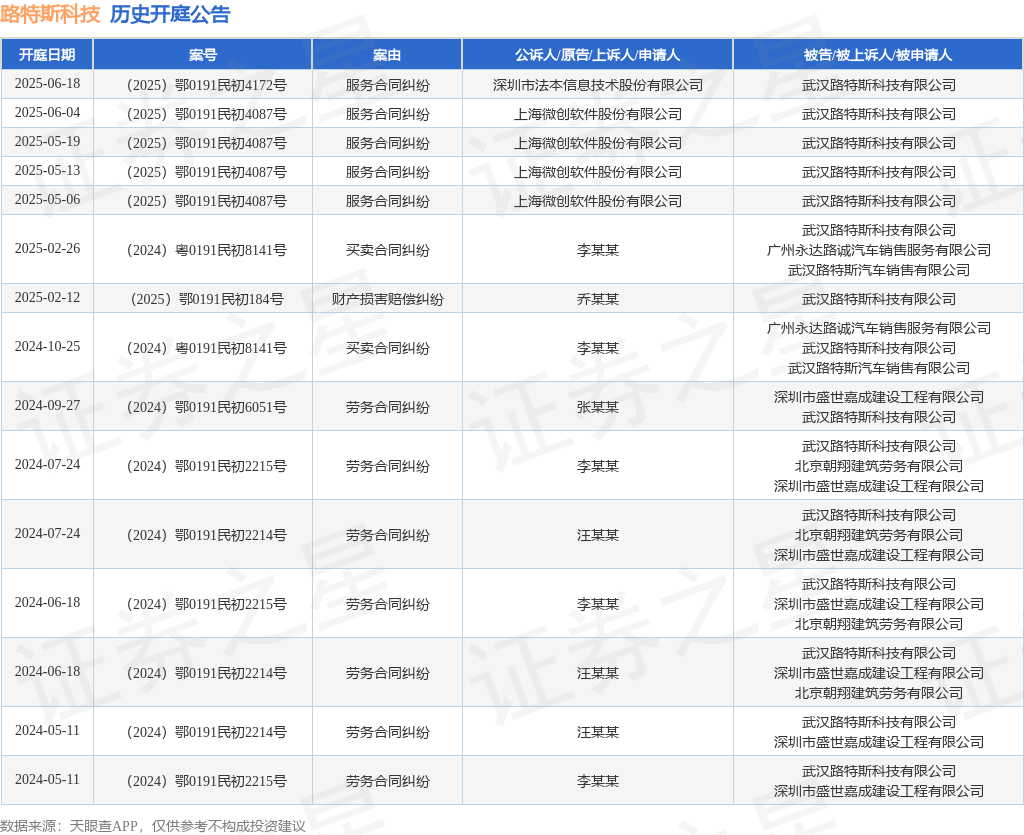Click 汪某某 in the 2024-07-24 row
1024x835 pixels.
tap(598, 535)
